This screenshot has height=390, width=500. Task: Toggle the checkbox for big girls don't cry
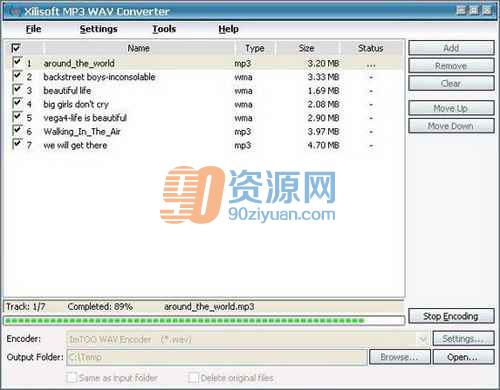click(x=17, y=103)
